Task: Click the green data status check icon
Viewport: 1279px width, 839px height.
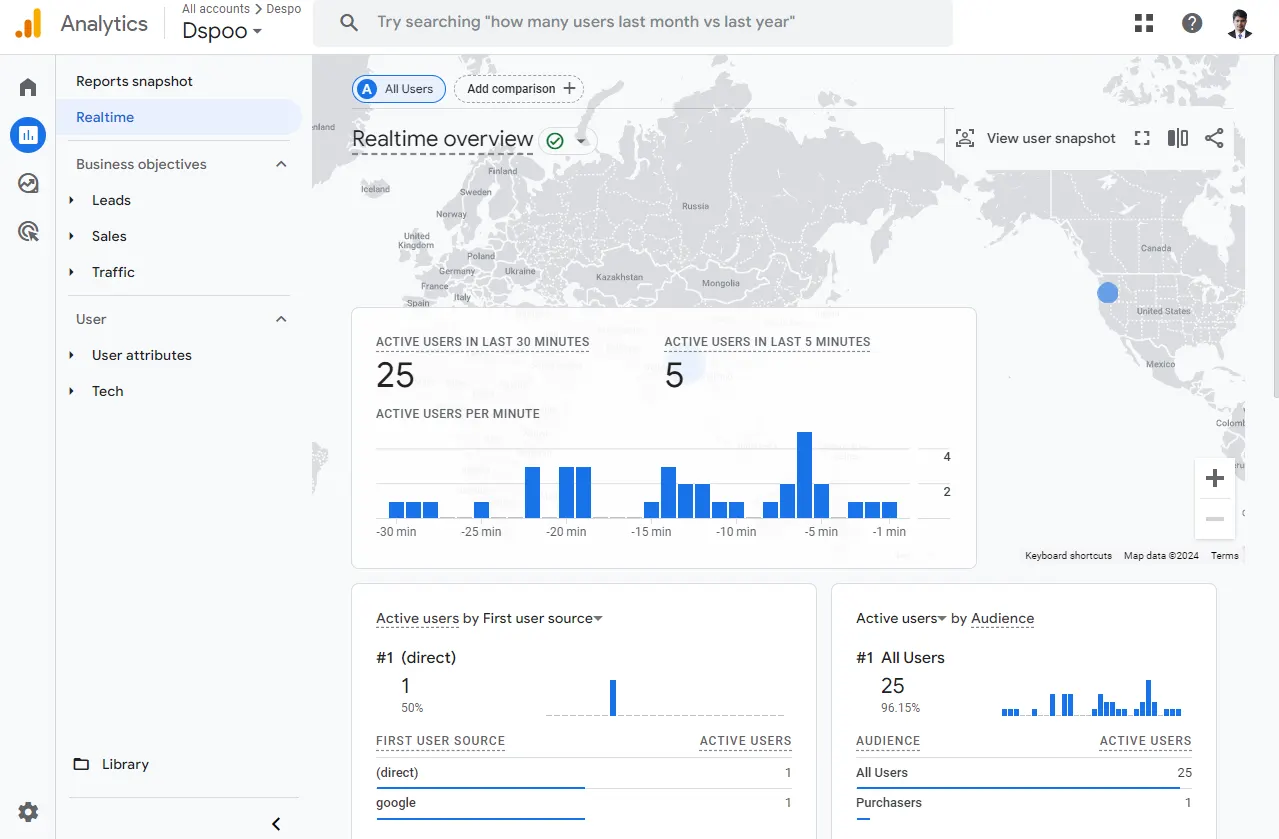Action: pos(555,141)
